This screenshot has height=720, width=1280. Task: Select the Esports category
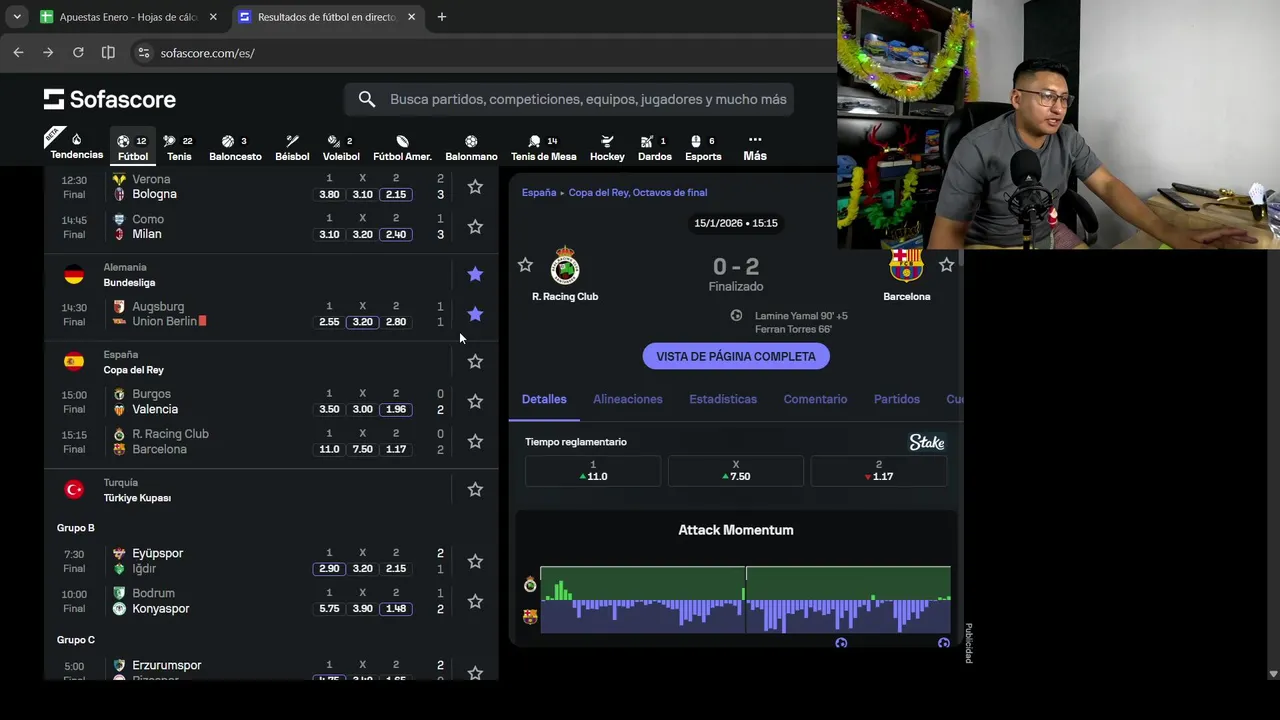(703, 148)
